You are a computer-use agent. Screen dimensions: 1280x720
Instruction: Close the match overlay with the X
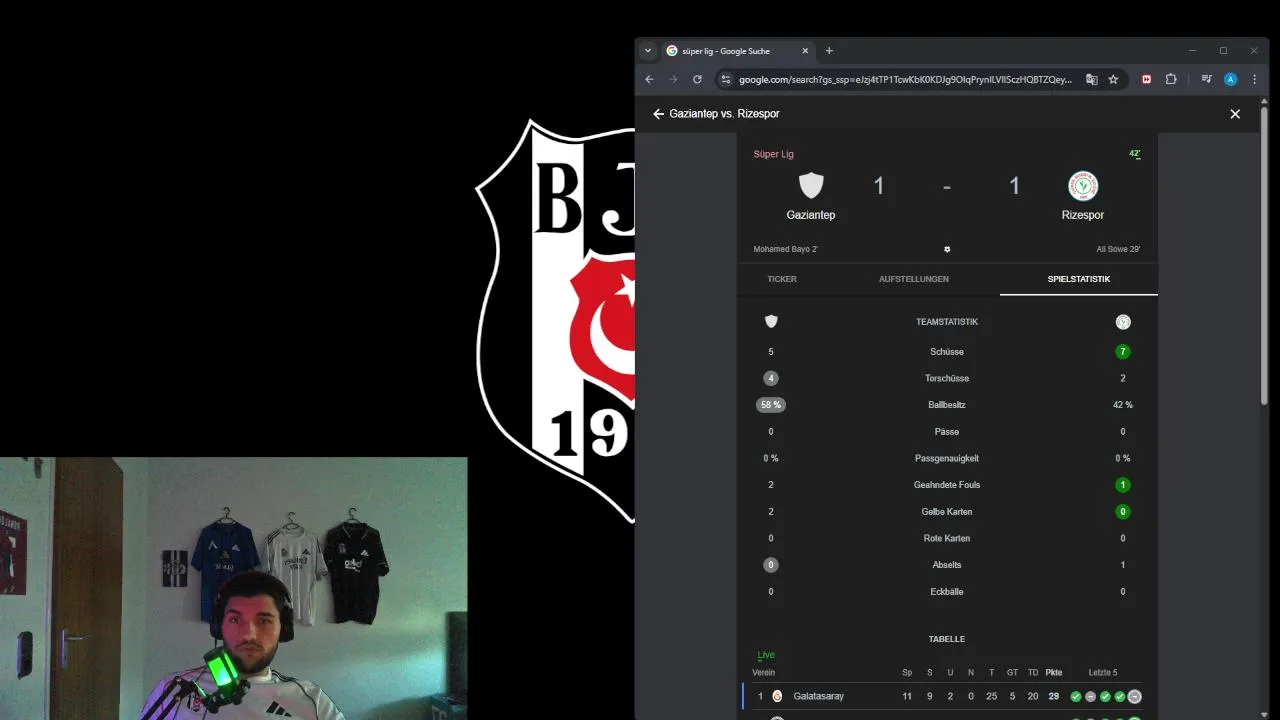1235,114
